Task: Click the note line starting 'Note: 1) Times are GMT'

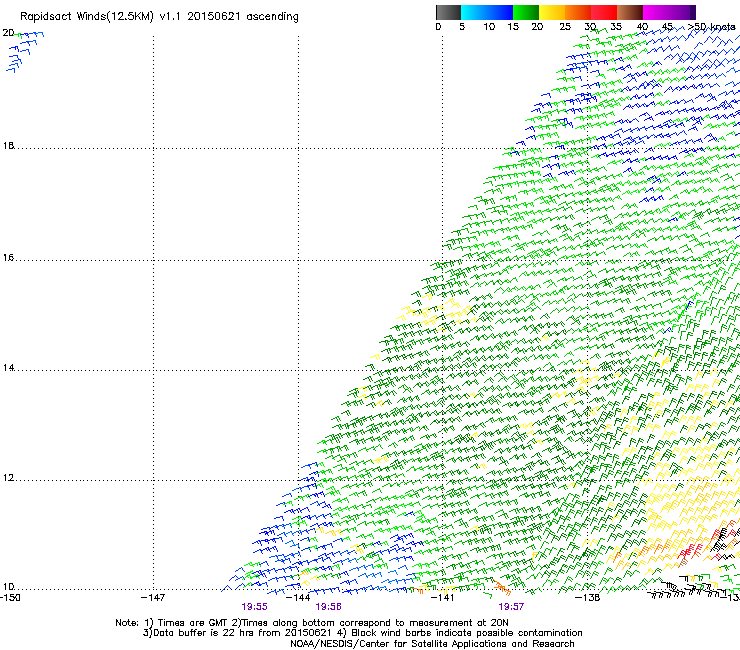Action: [312, 623]
